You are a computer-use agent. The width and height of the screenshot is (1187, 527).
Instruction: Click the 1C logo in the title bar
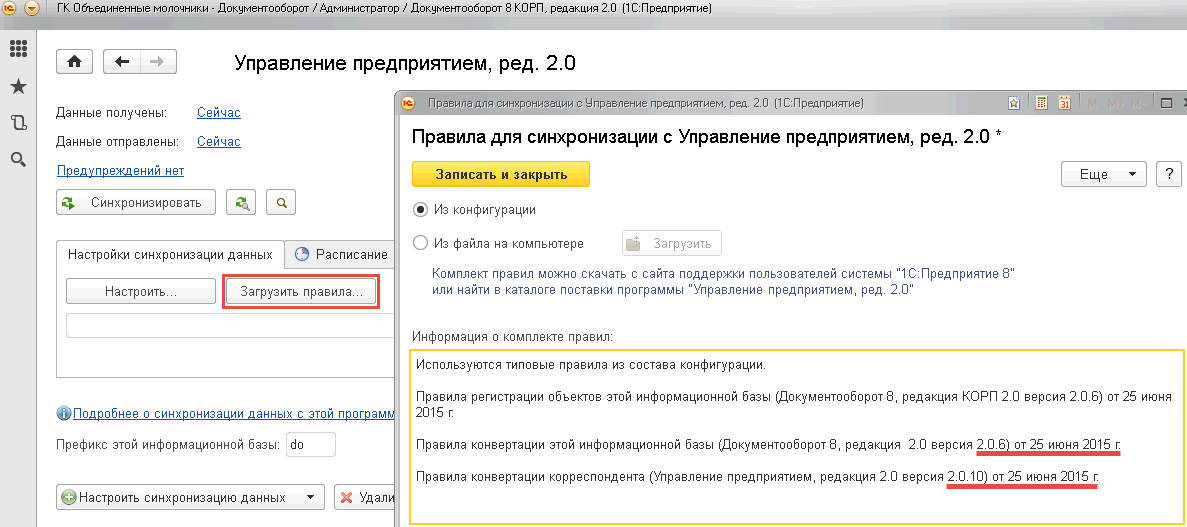click(x=11, y=9)
